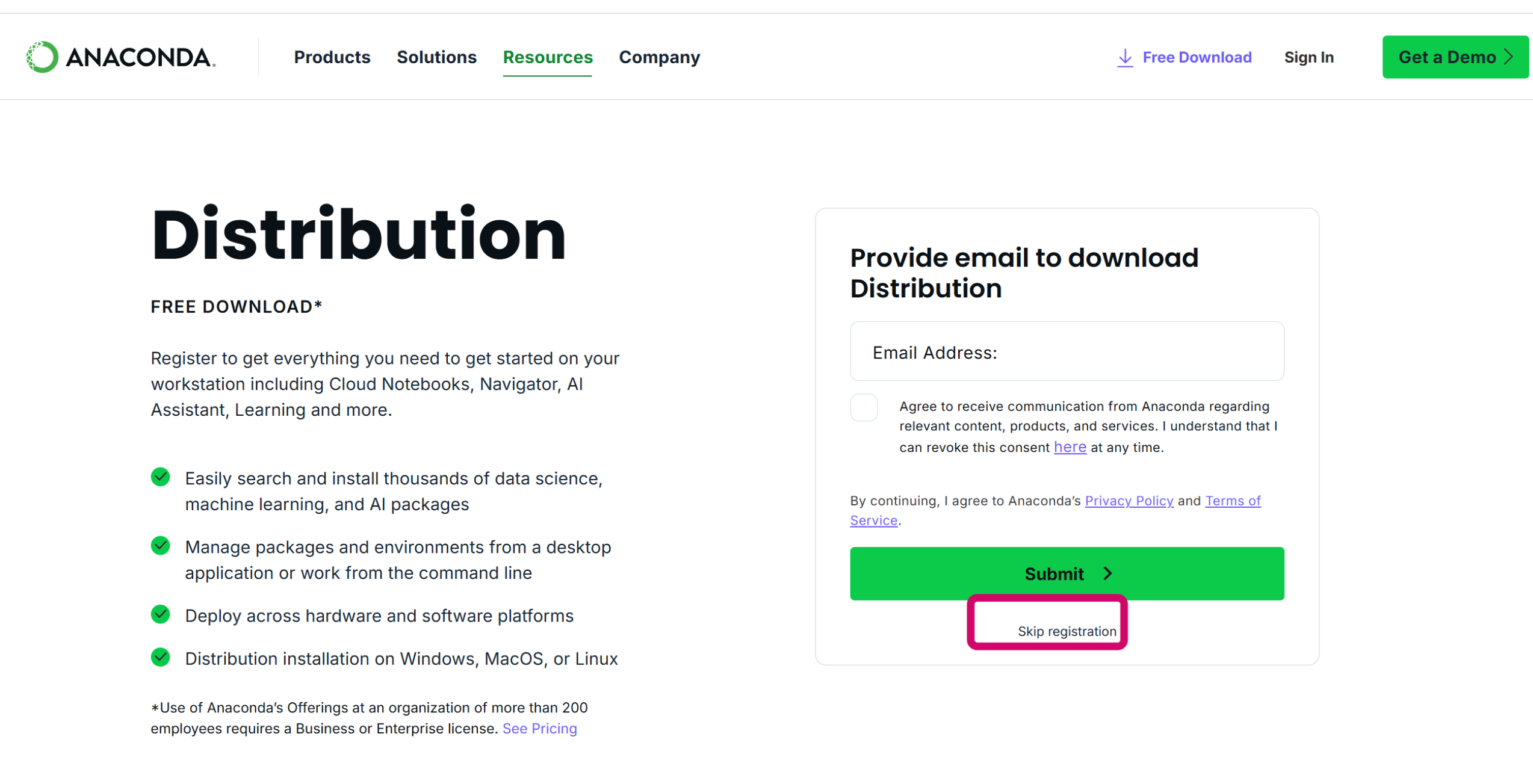The image size is (1533, 784).
Task: Open the Privacy Policy link
Action: pos(1129,501)
